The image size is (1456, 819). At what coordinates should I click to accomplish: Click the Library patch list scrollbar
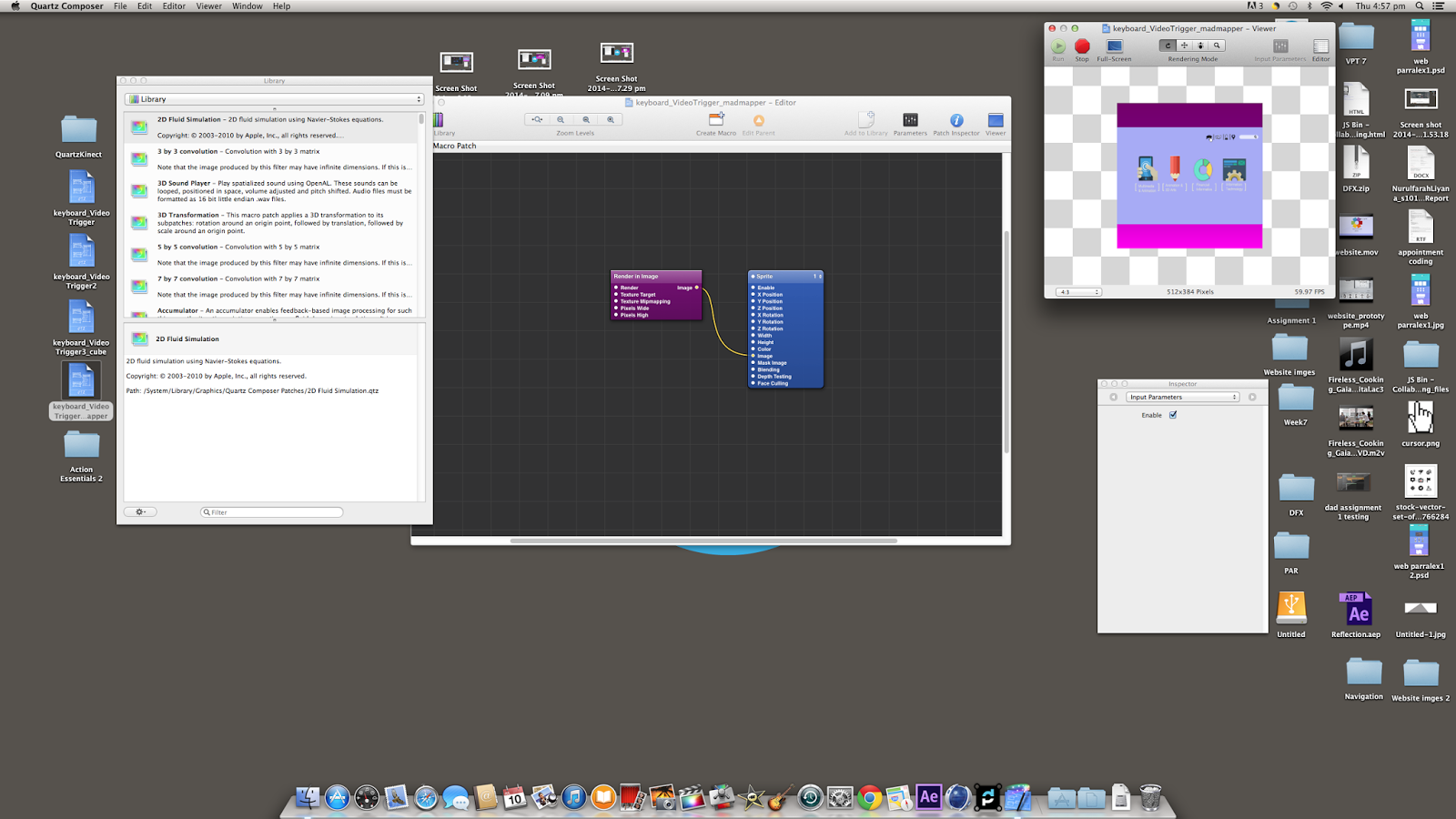[421, 119]
